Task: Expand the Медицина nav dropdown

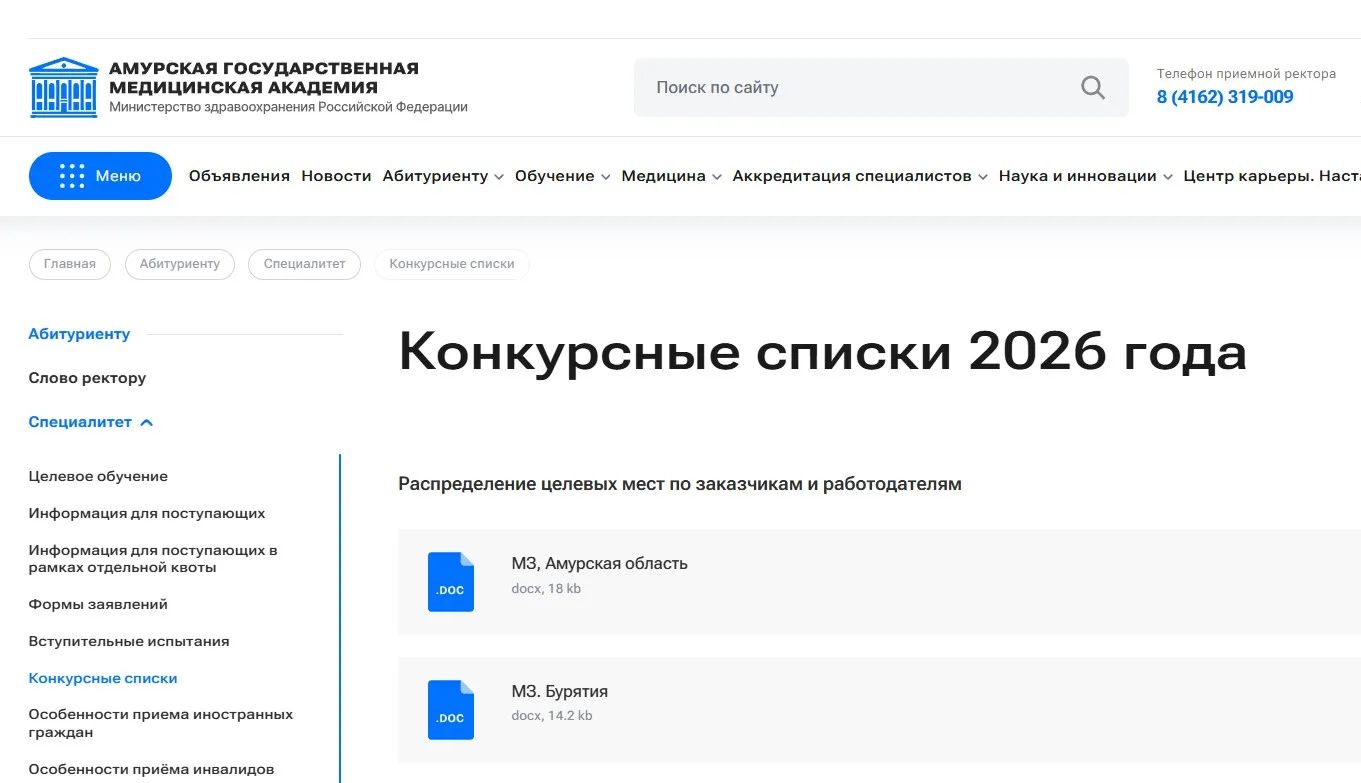Action: click(x=671, y=176)
